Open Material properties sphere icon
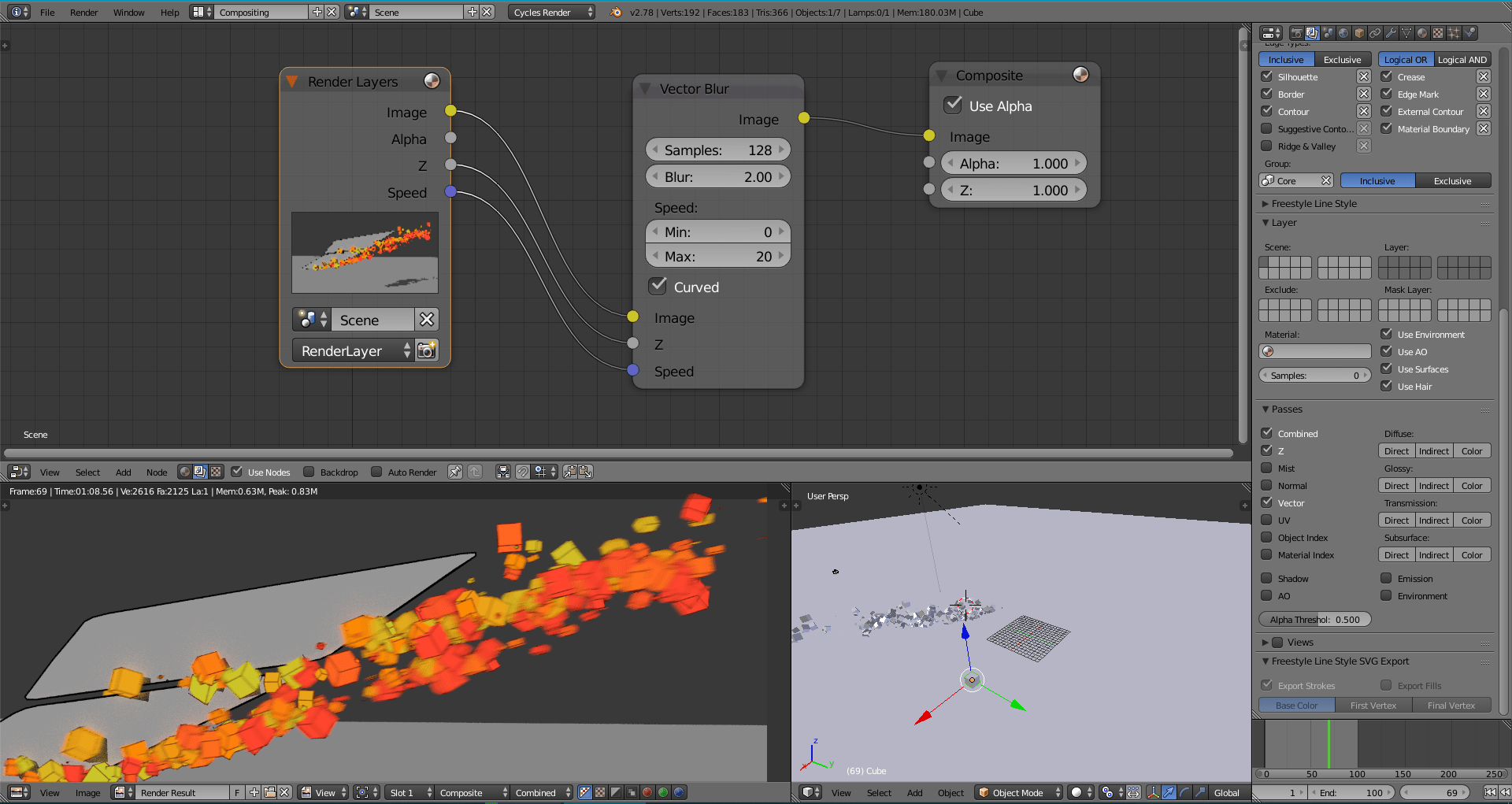1512x804 pixels. (x=1422, y=32)
